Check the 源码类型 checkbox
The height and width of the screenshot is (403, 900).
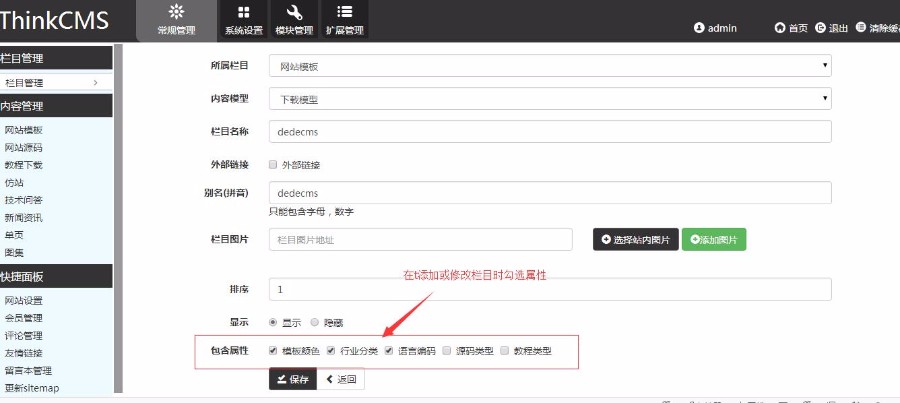pos(447,350)
